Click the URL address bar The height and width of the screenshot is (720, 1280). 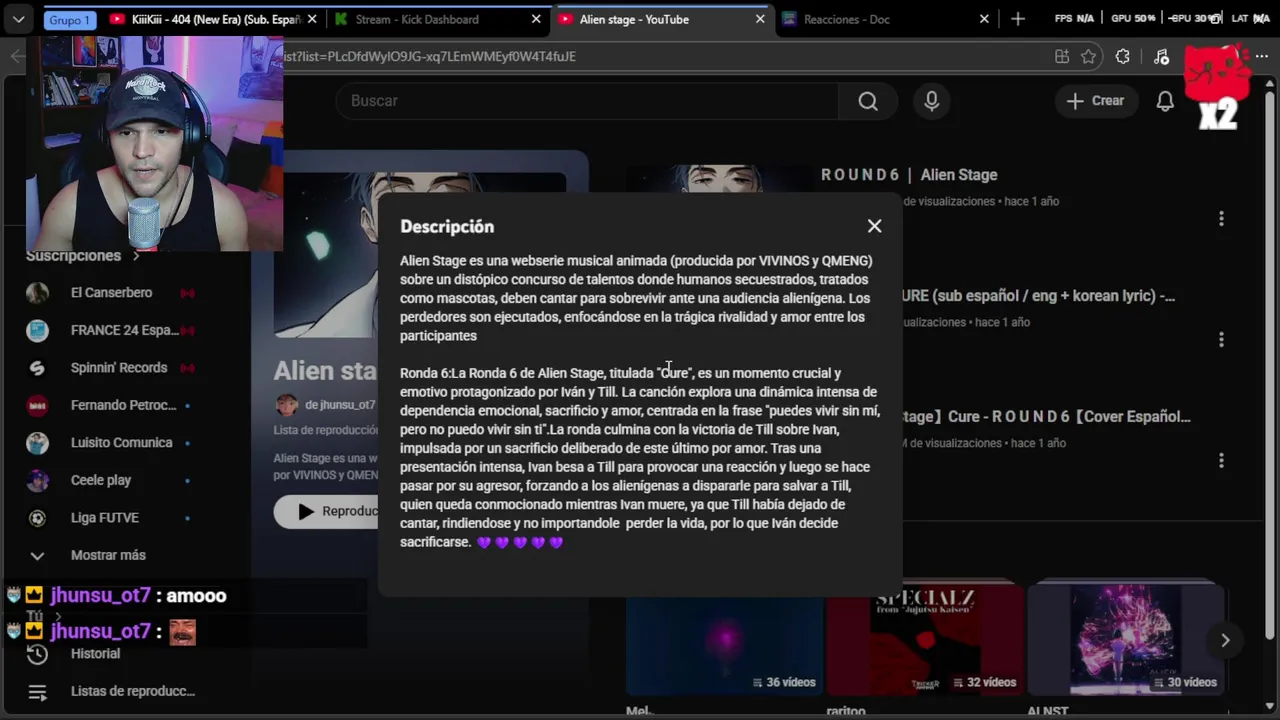[x=660, y=57]
